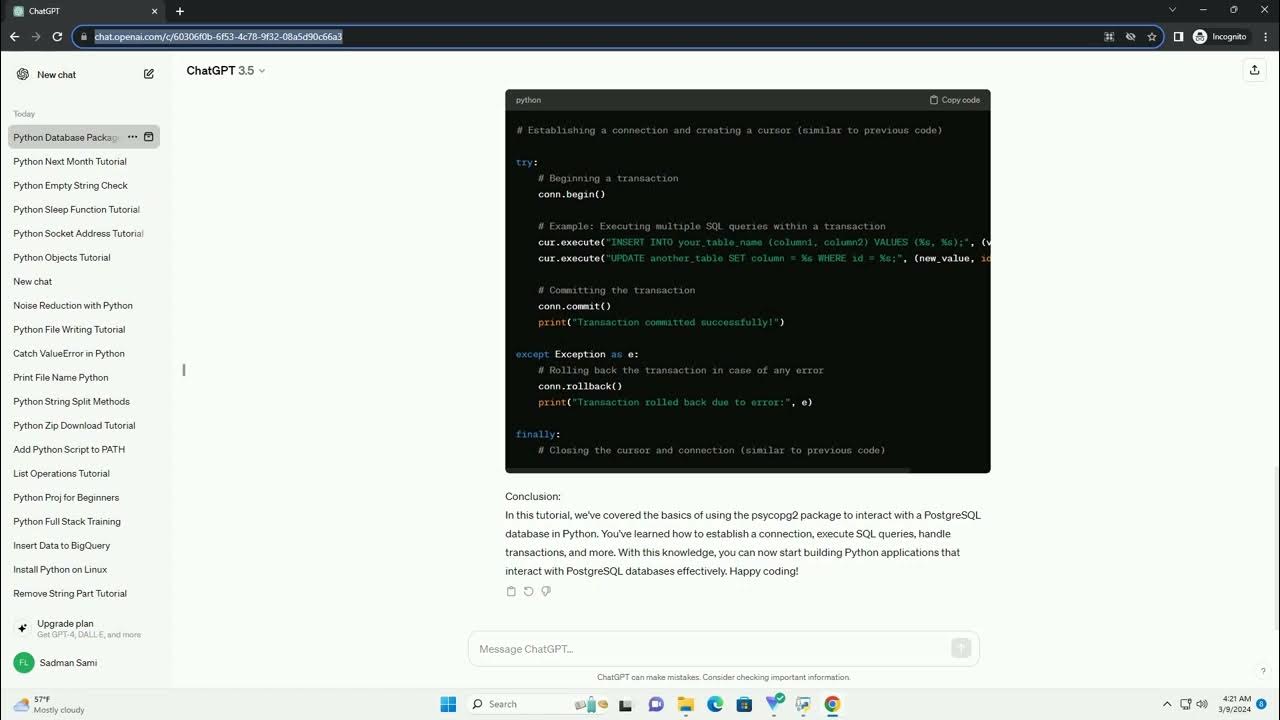This screenshot has height=720, width=1280.
Task: Click Upgrade plan
Action: click(x=85, y=628)
